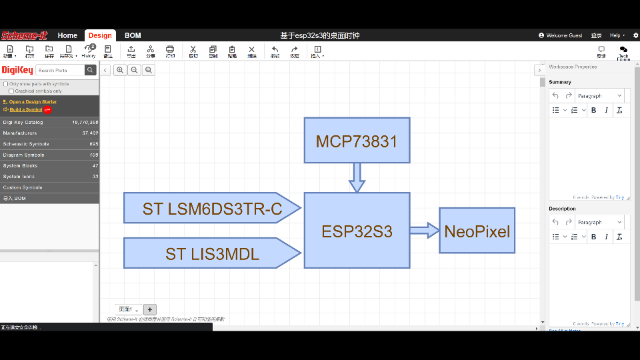The width and height of the screenshot is (640, 360).
Task: Expand bullet list style arrow in Summary editor
Action: point(565,110)
